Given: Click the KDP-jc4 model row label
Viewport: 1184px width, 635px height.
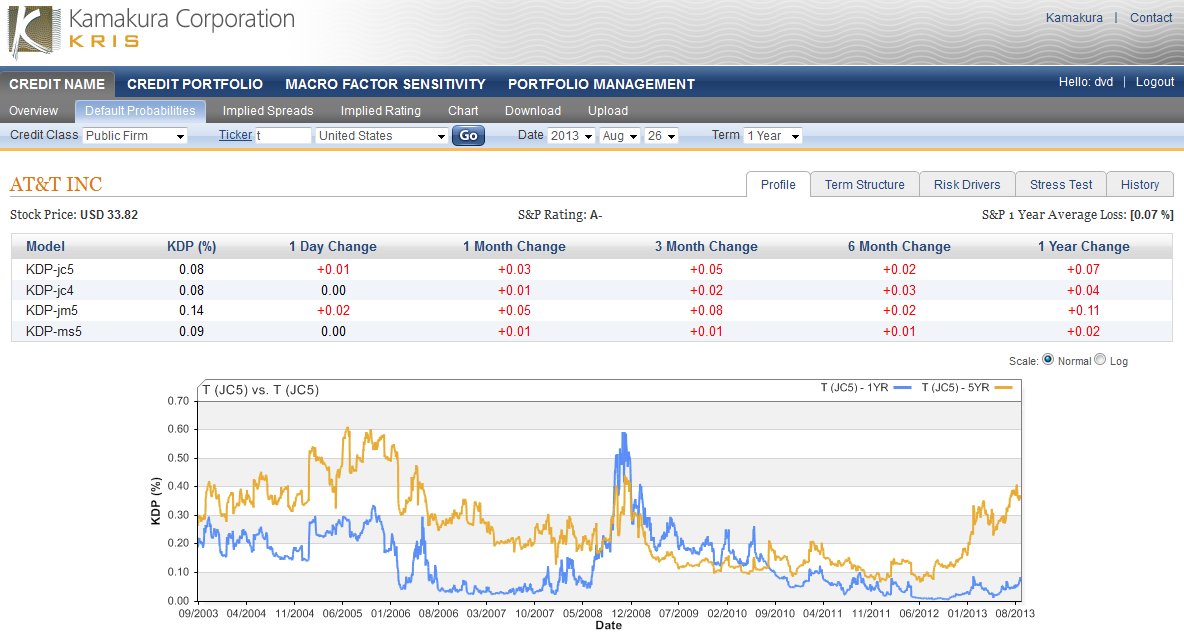Looking at the screenshot, I should click(x=50, y=291).
